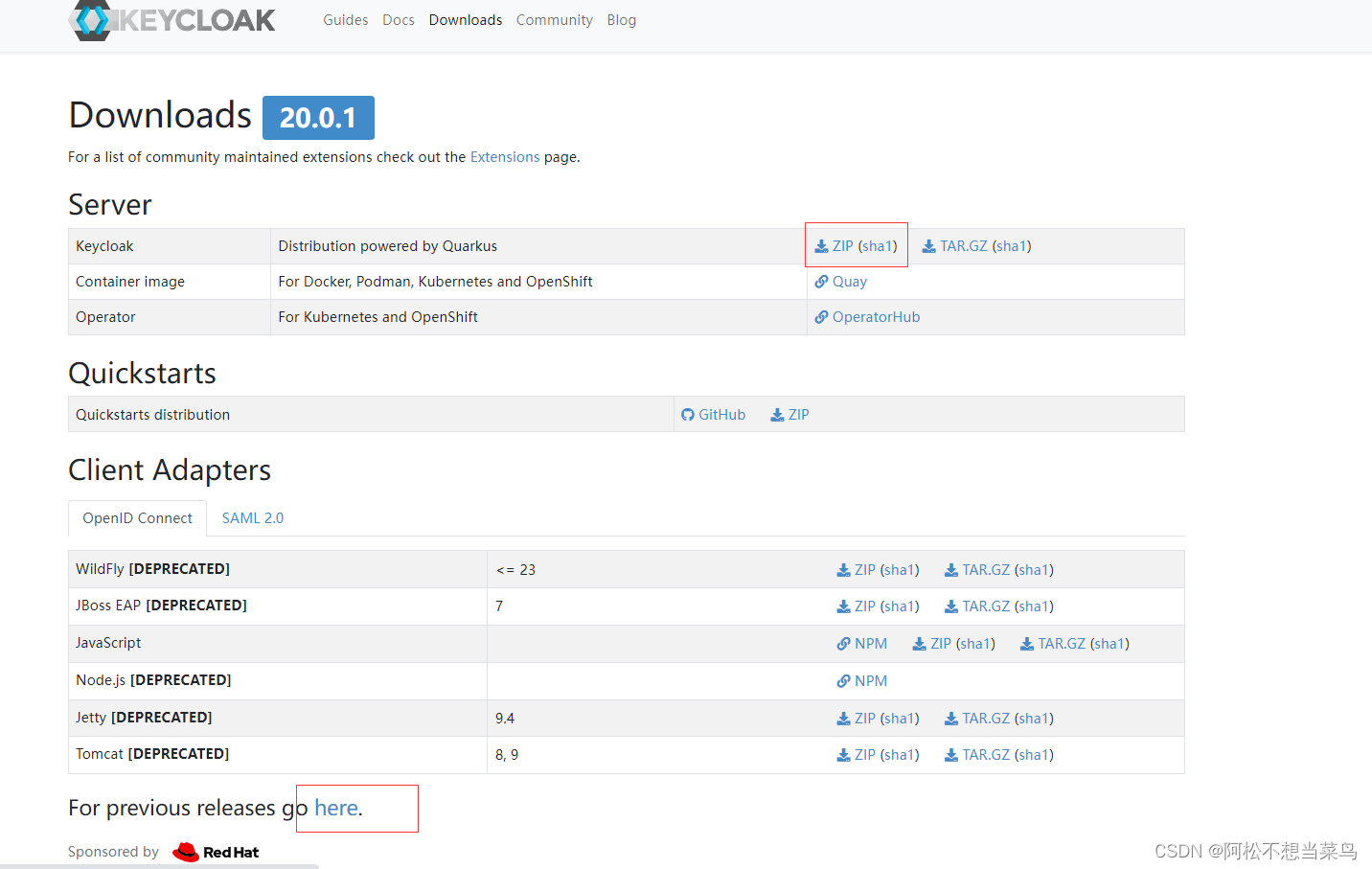The height and width of the screenshot is (869, 1372).
Task: Switch to the SAML 2.0 tab
Action: tap(253, 518)
